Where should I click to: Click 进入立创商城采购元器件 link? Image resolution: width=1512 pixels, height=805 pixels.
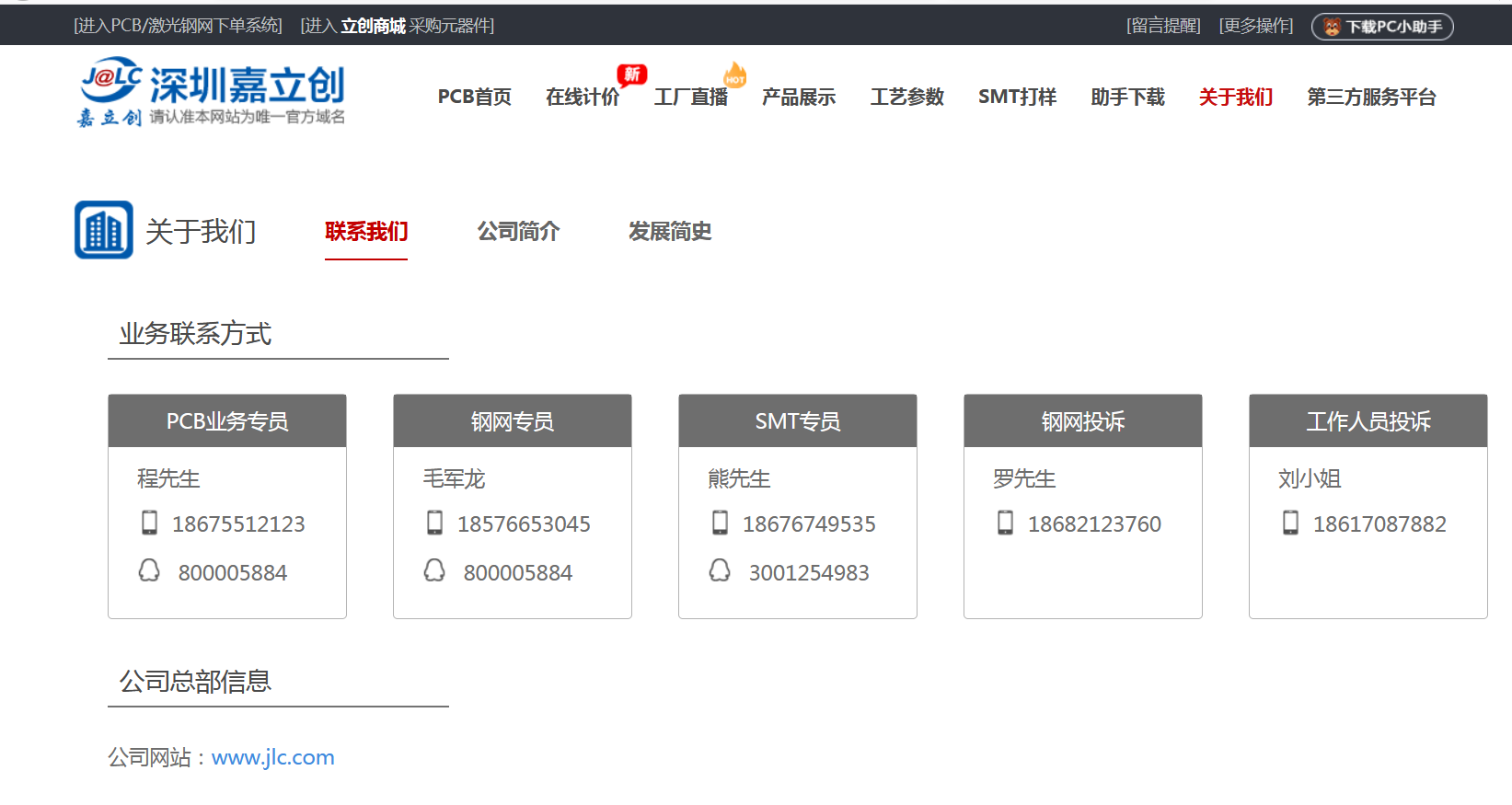click(398, 26)
